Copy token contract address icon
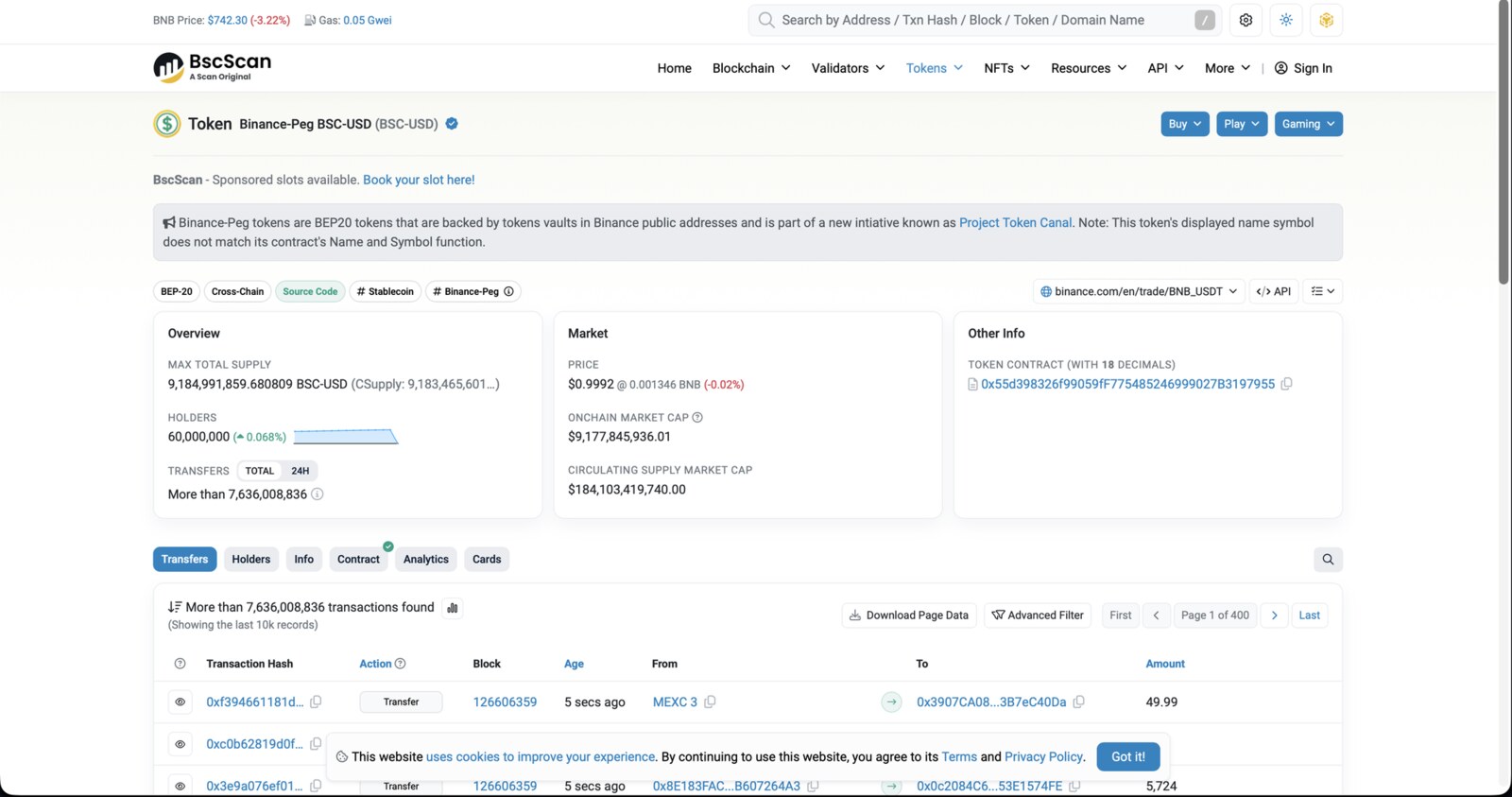 pos(1286,384)
